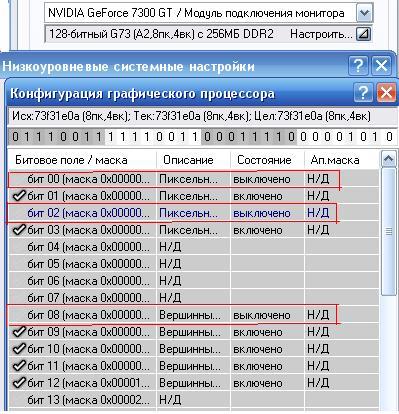Click the Описание column header
This screenshot has height=414, width=399.
pos(193,160)
